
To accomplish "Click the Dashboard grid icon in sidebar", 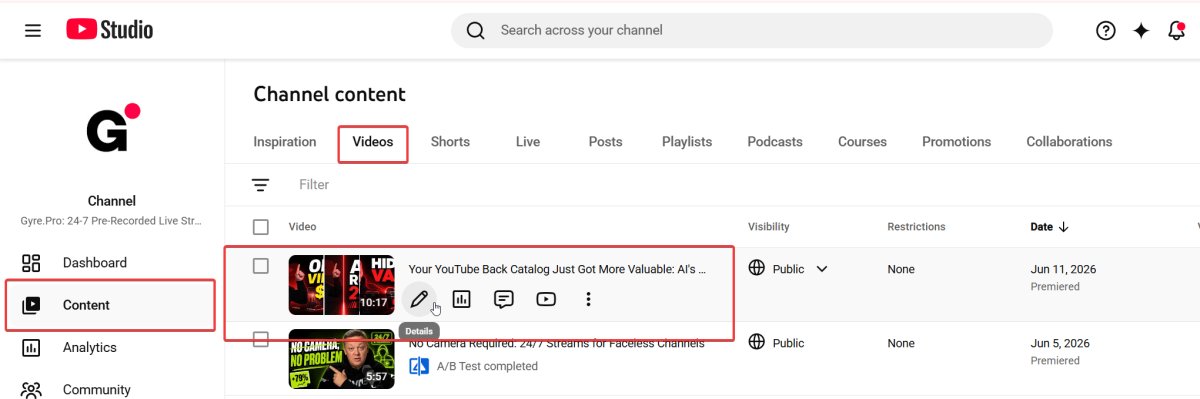I will coord(31,263).
